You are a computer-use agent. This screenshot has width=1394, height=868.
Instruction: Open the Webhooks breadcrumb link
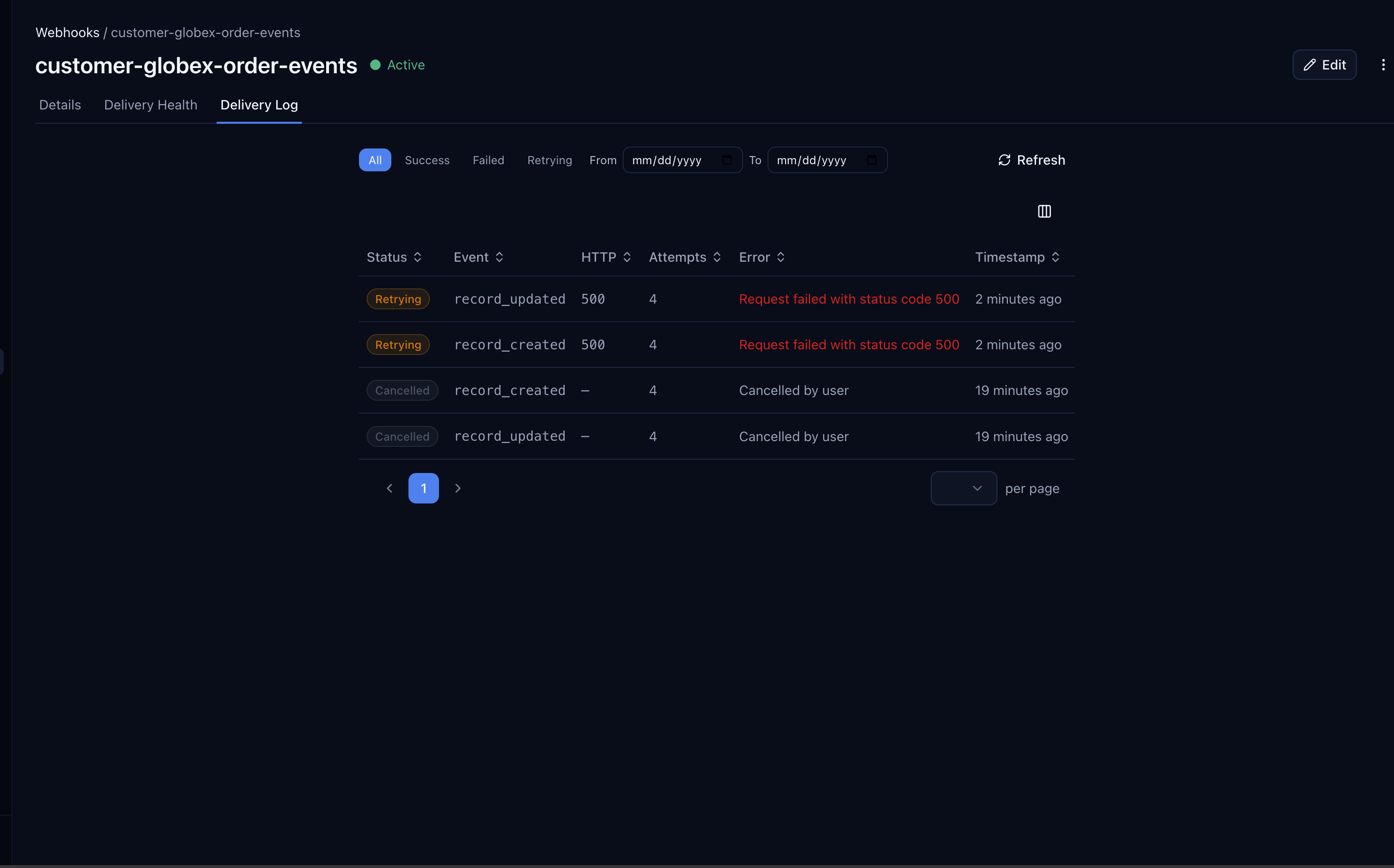[67, 33]
